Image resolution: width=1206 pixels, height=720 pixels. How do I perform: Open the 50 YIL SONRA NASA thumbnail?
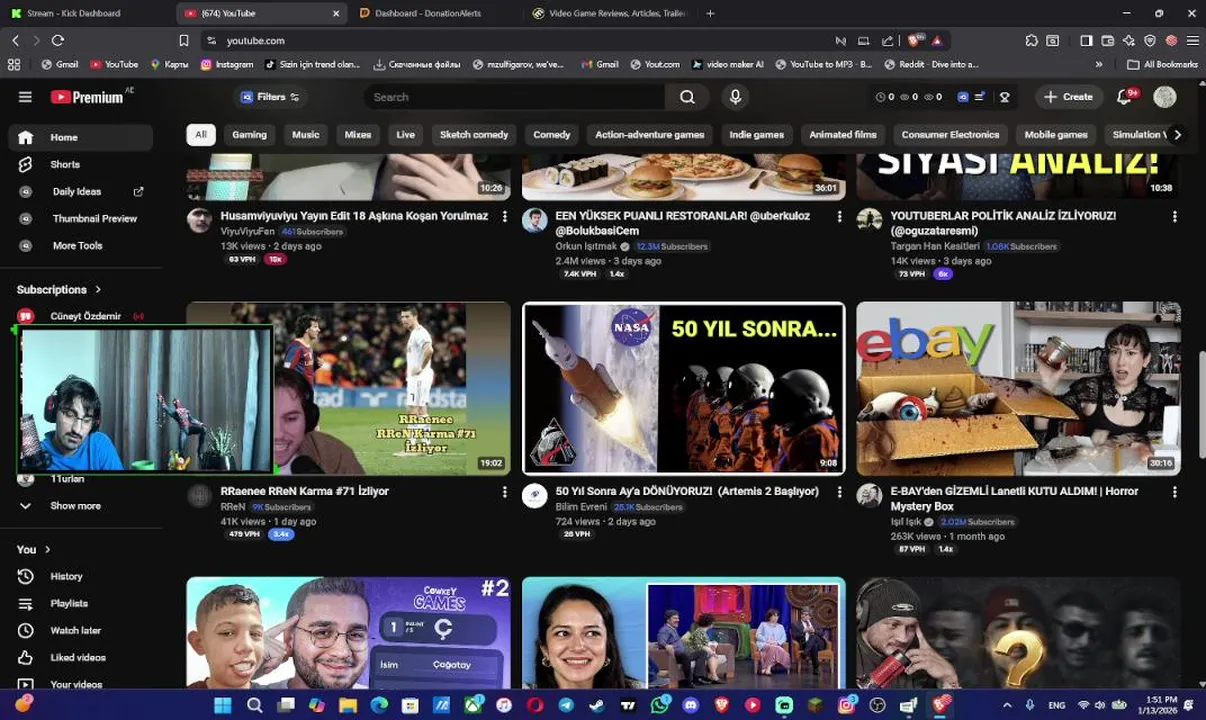[x=684, y=388]
